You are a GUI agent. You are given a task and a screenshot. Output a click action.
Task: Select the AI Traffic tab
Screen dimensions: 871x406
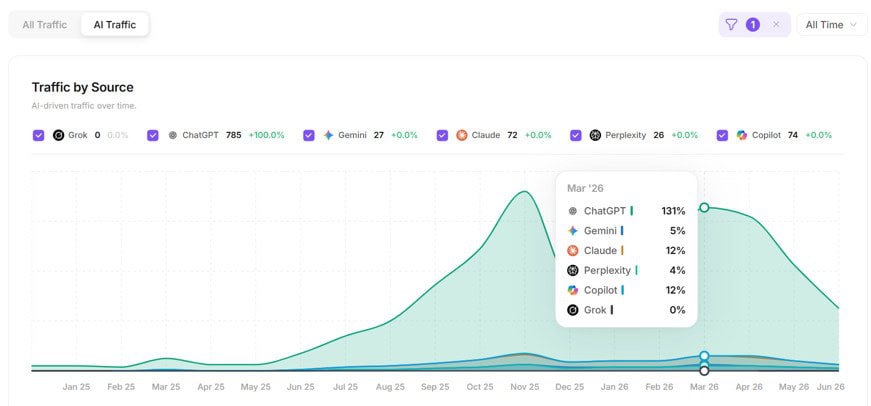coord(114,25)
